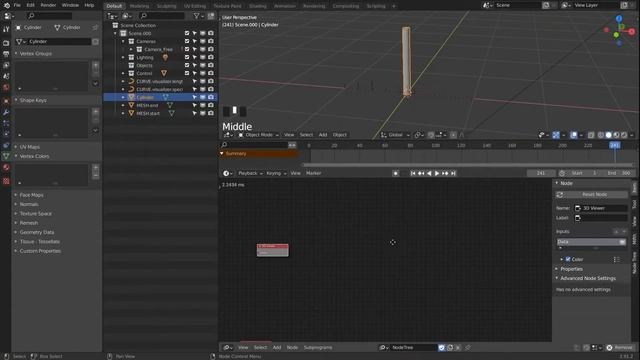Toggle viewport gizmos icon
640x360 pixels.
tap(556, 135)
